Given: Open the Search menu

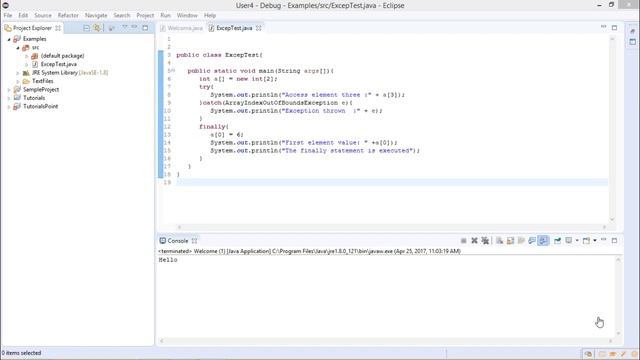Looking at the screenshot, I should pyautogui.click(x=122, y=15).
